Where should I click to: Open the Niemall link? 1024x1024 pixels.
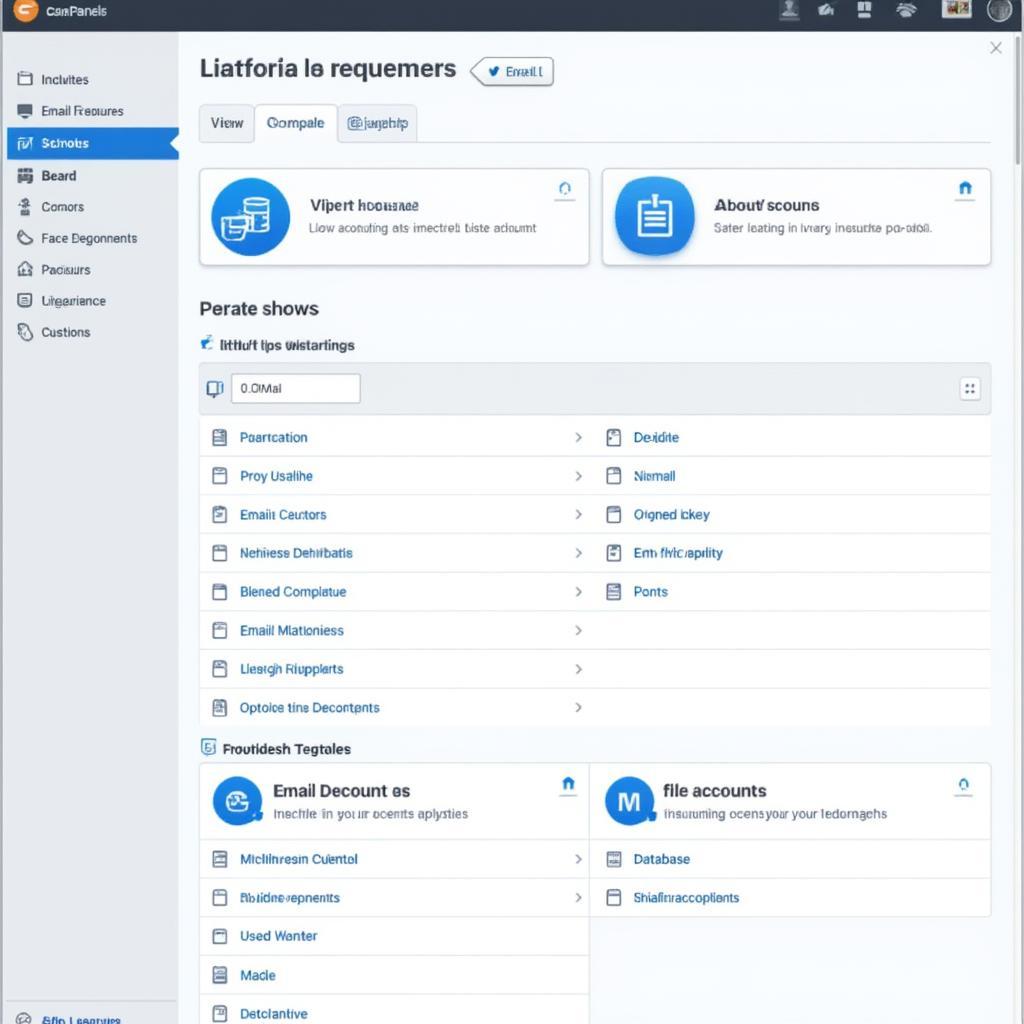(654, 476)
